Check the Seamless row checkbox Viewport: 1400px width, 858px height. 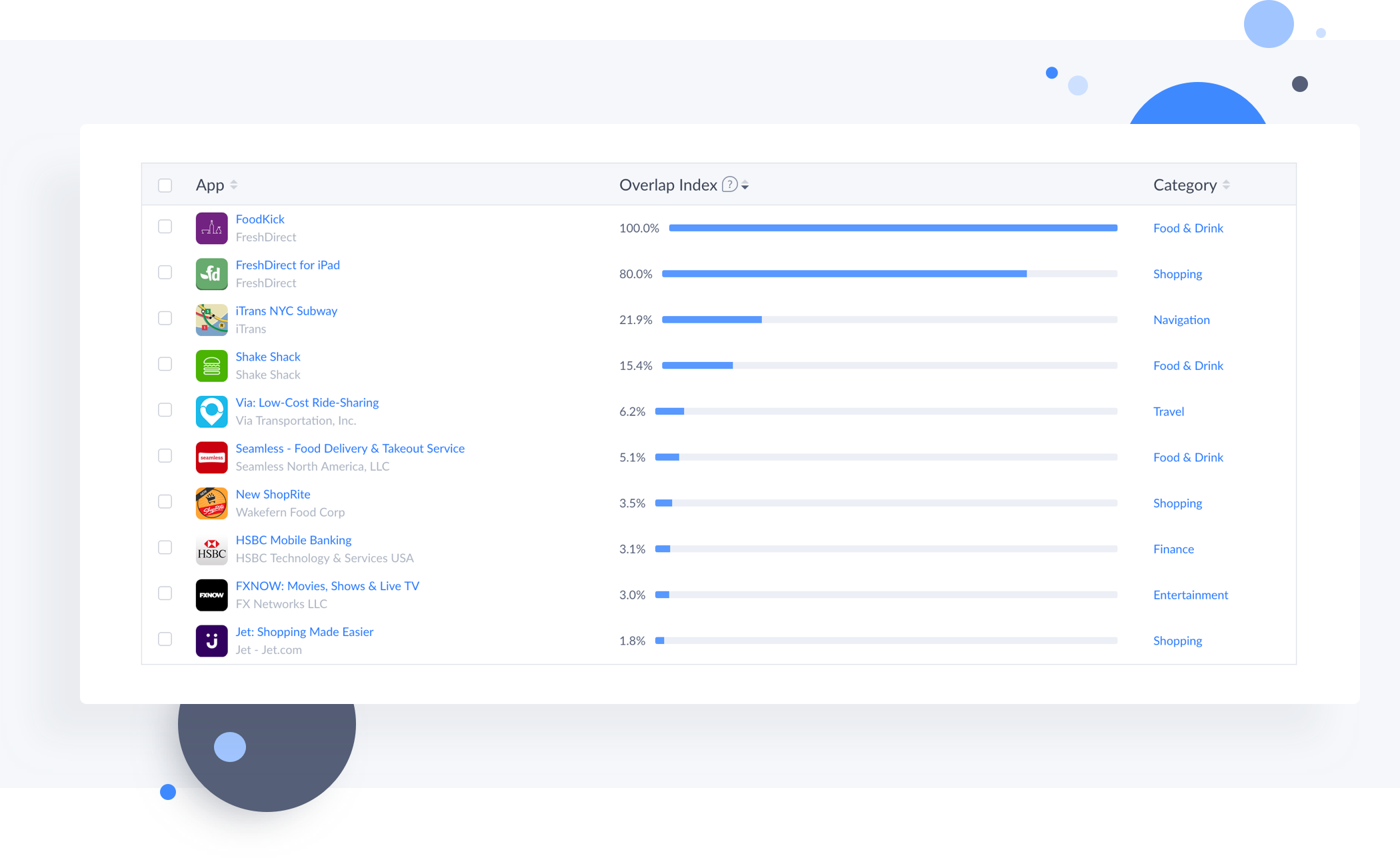click(x=165, y=455)
